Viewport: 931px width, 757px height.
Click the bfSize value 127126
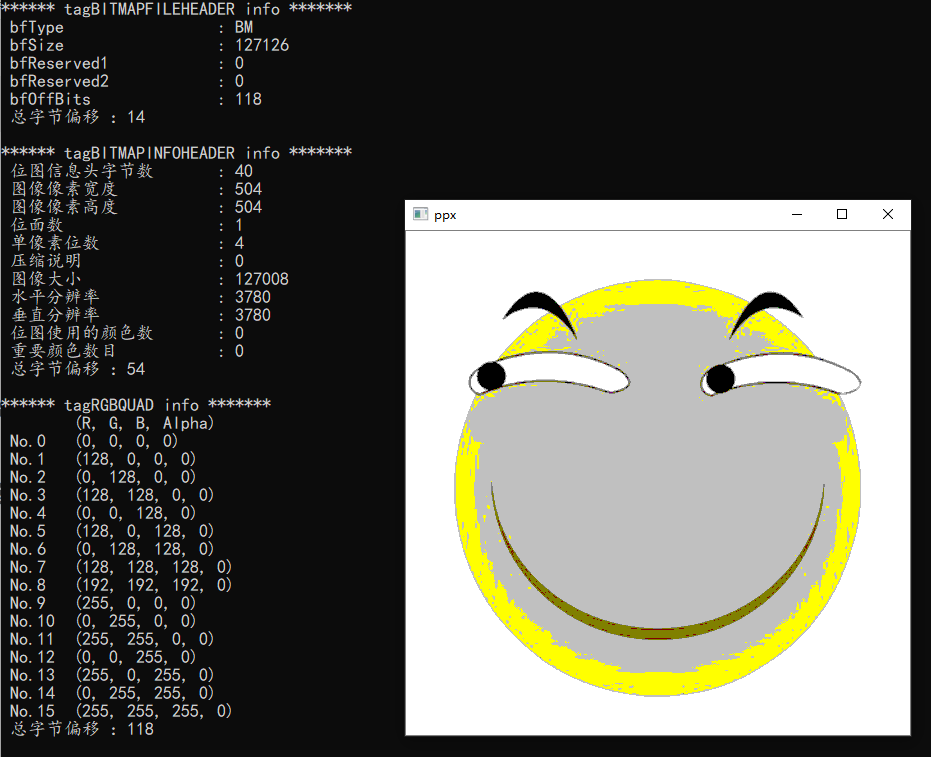[x=262, y=45]
